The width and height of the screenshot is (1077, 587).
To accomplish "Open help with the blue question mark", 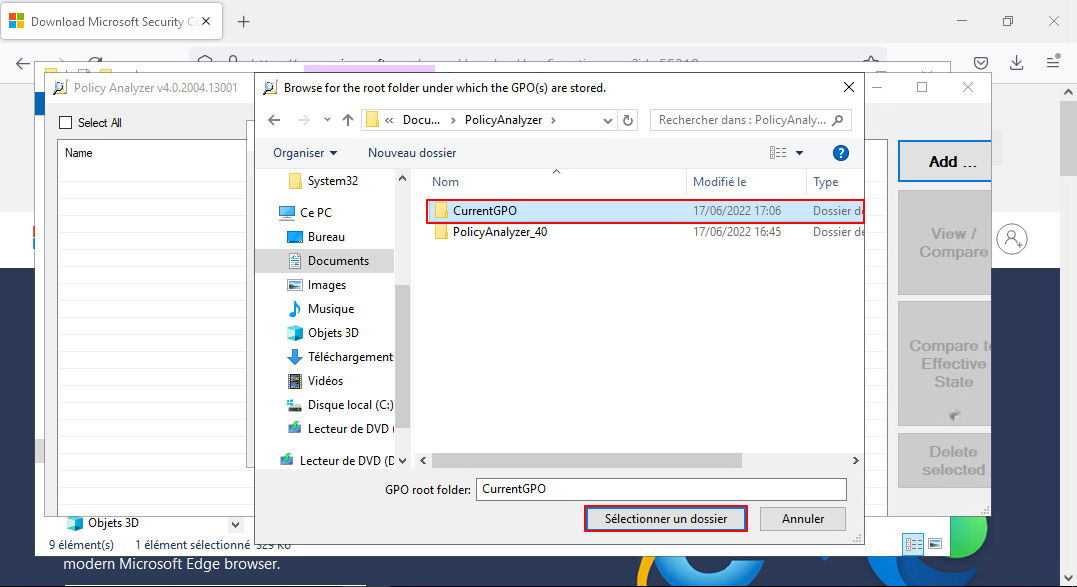I will tap(841, 153).
